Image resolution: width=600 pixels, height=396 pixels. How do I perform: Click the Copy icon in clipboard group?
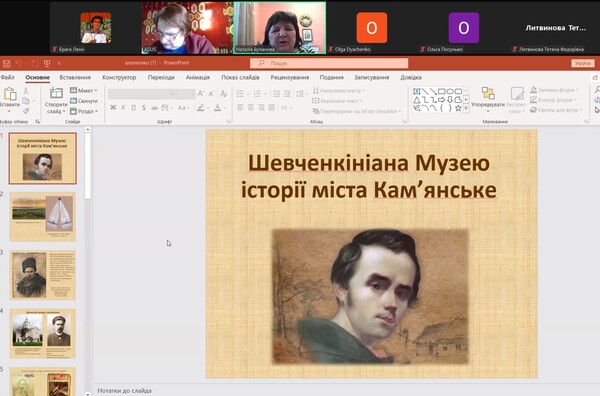26,101
